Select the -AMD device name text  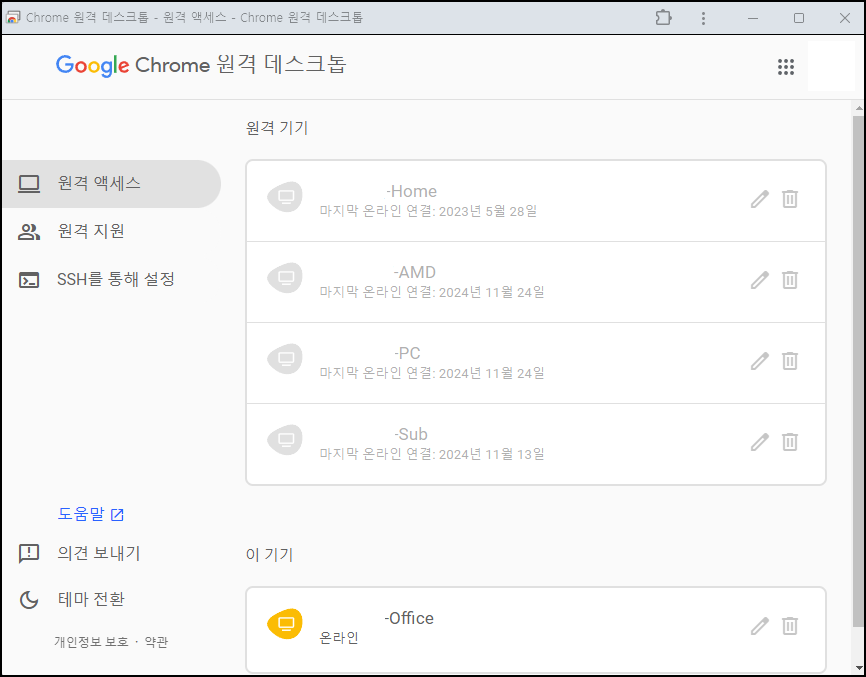[414, 272]
